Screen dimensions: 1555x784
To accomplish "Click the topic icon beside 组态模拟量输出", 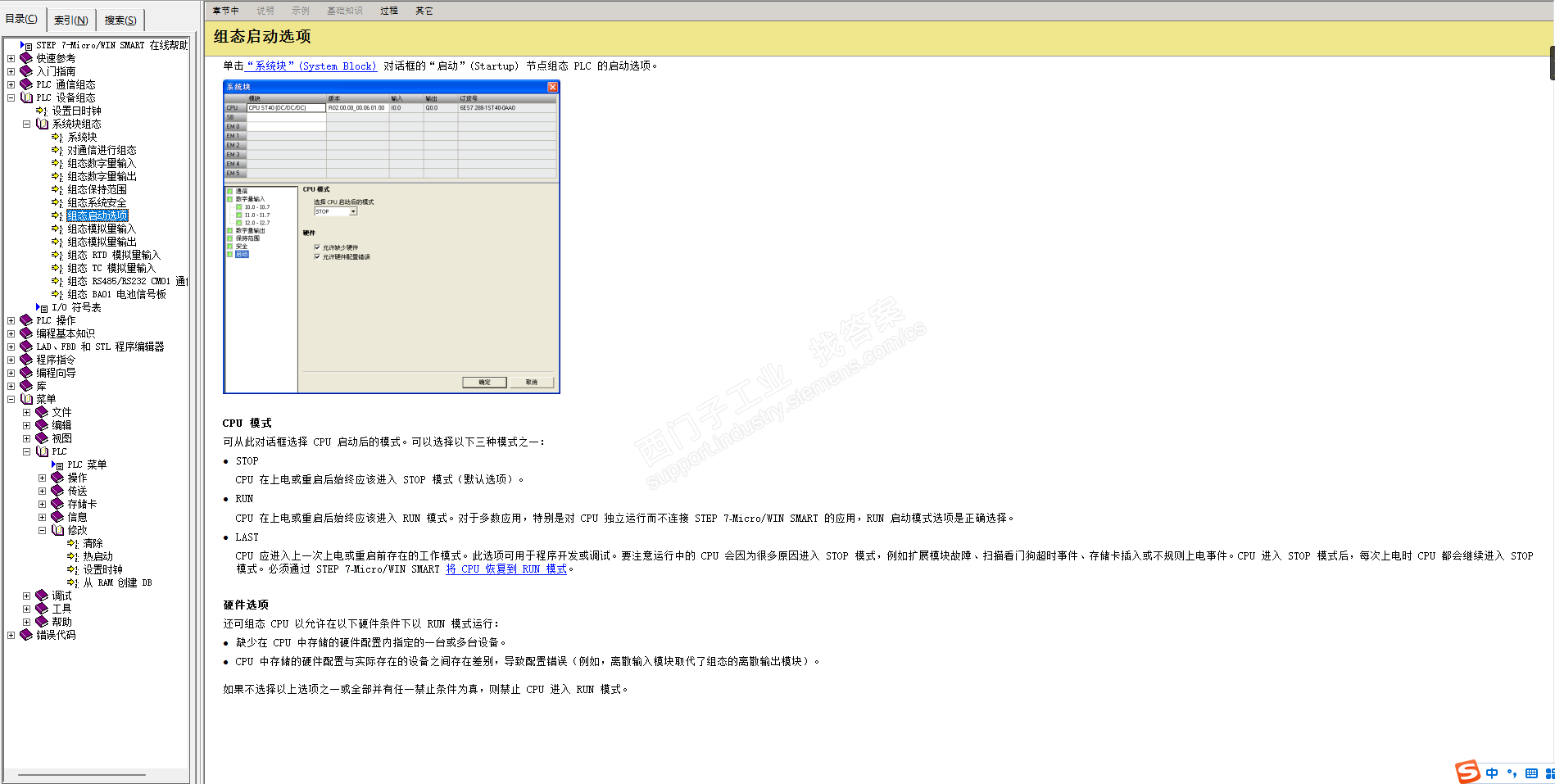I will click(57, 242).
